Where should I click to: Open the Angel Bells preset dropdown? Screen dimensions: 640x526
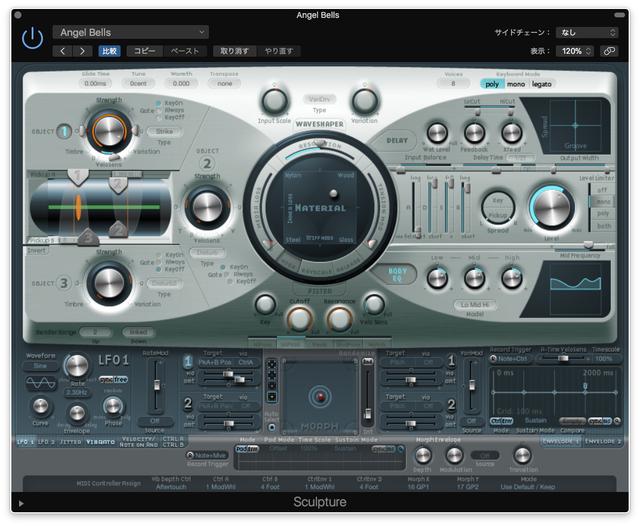(x=130, y=33)
